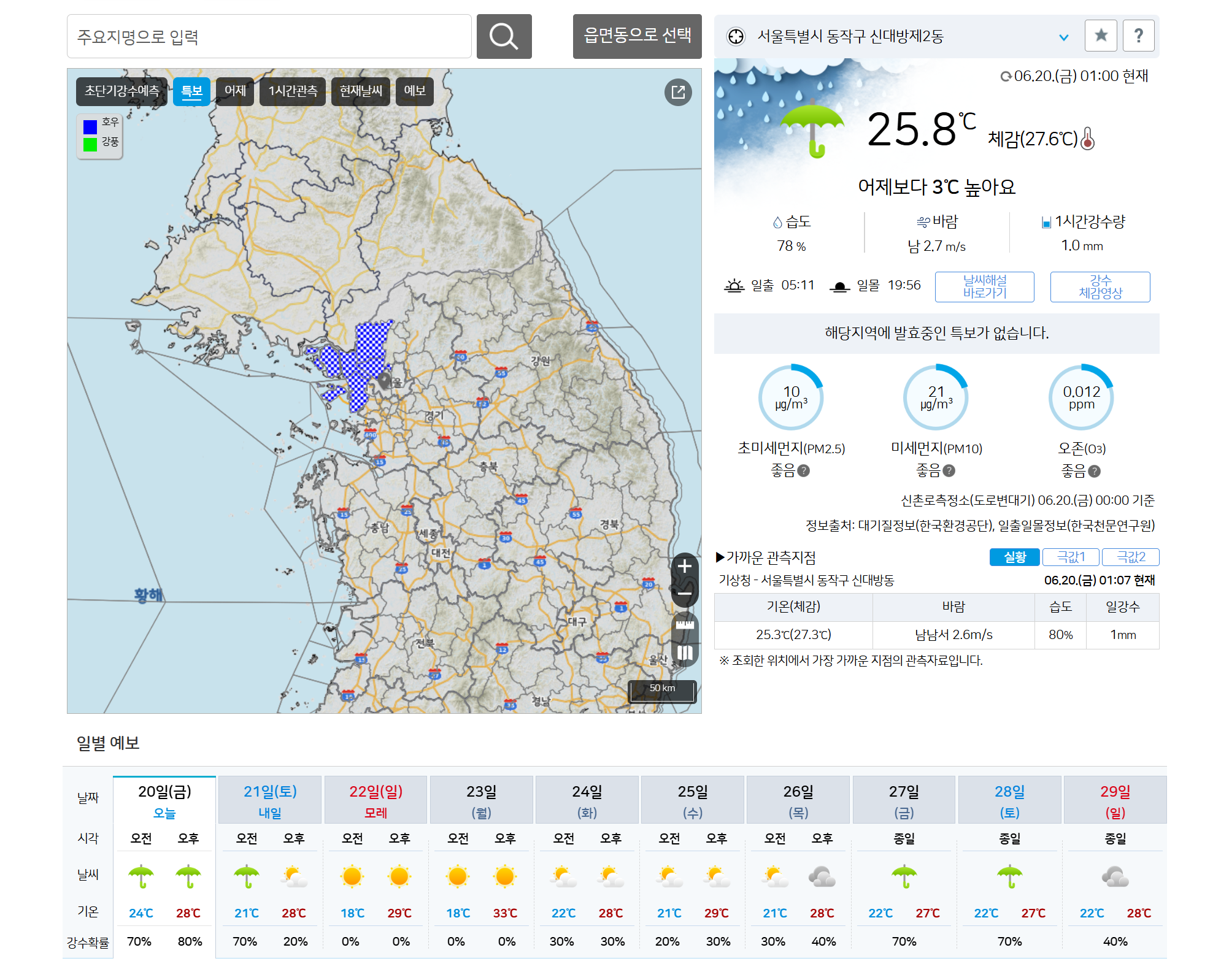Open 날씨해설 바로가기 link
The width and height of the screenshot is (1221, 980).
[984, 286]
